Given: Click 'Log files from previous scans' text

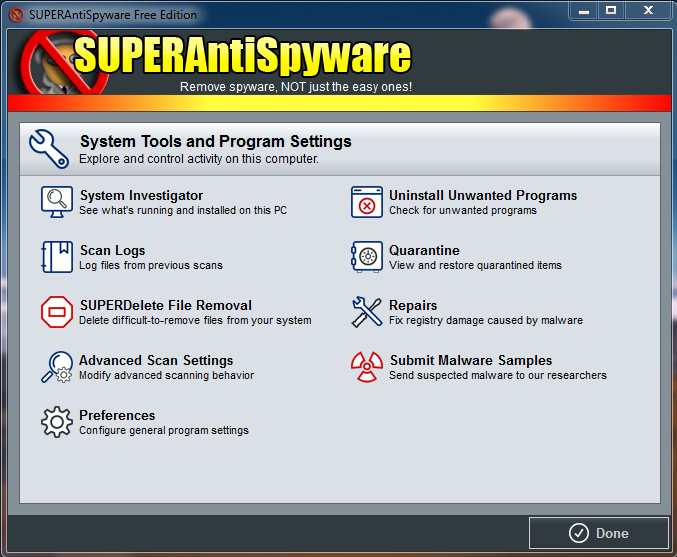Looking at the screenshot, I should tap(151, 265).
